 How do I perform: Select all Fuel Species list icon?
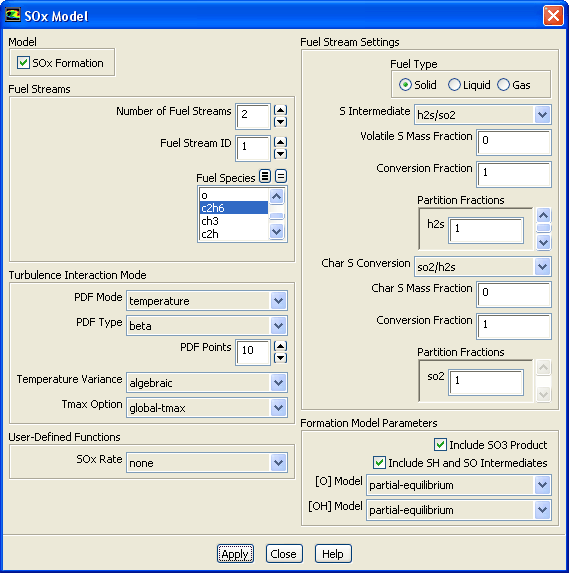point(265,177)
